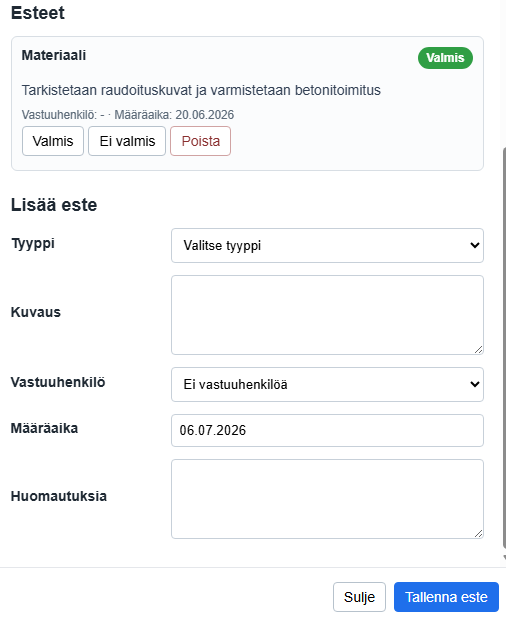Click the green Valmis status badge
This screenshot has height=622, width=506.
445,58
